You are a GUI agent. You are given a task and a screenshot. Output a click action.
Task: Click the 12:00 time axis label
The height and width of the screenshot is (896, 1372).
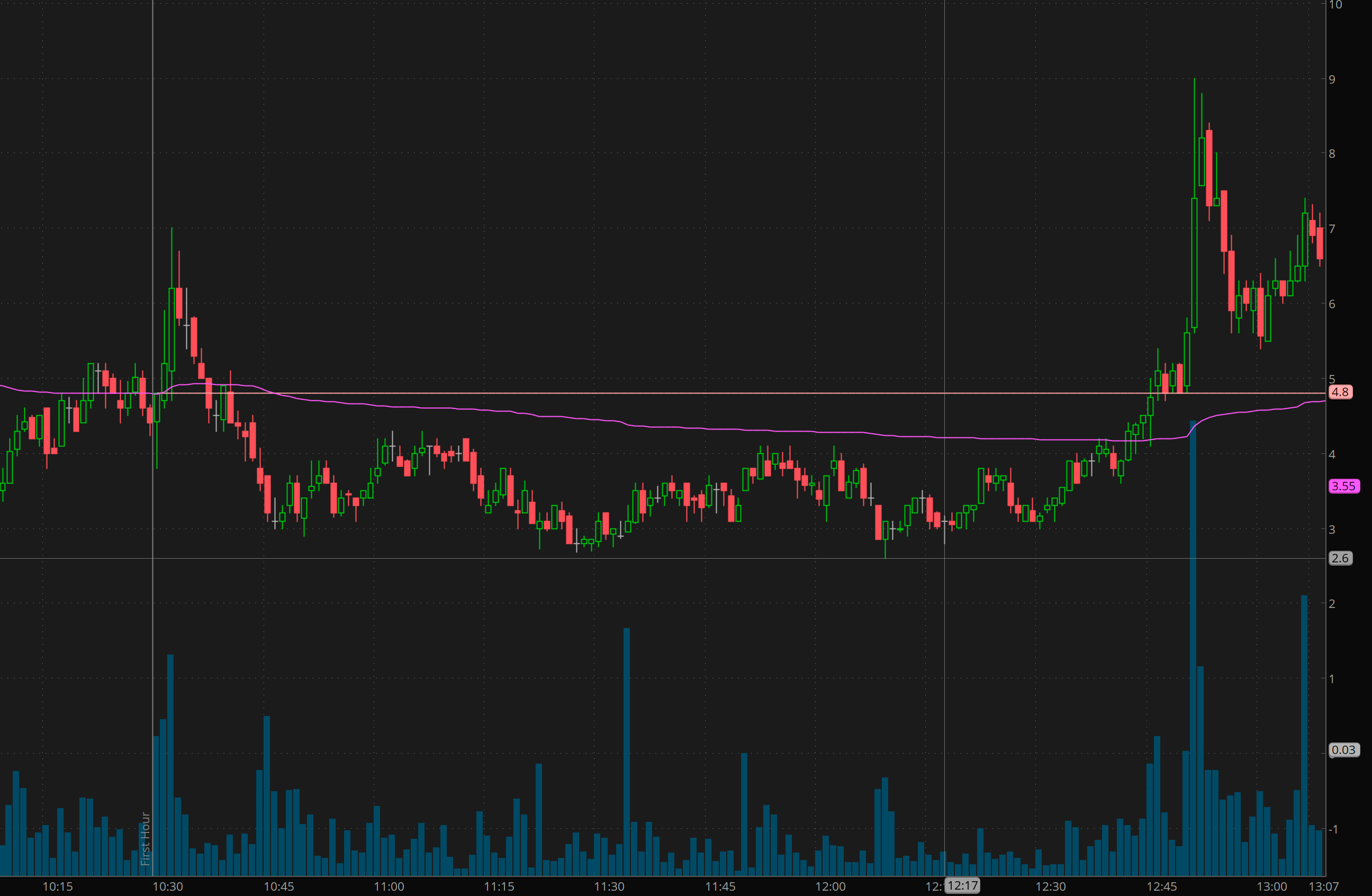[x=830, y=887]
